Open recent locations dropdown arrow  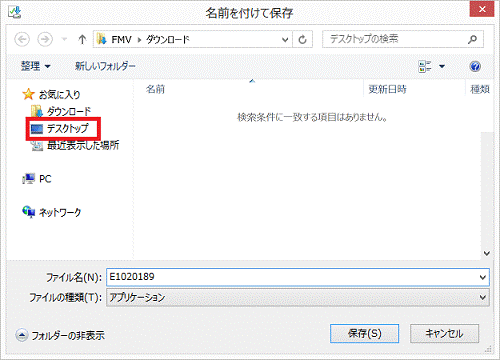64,40
